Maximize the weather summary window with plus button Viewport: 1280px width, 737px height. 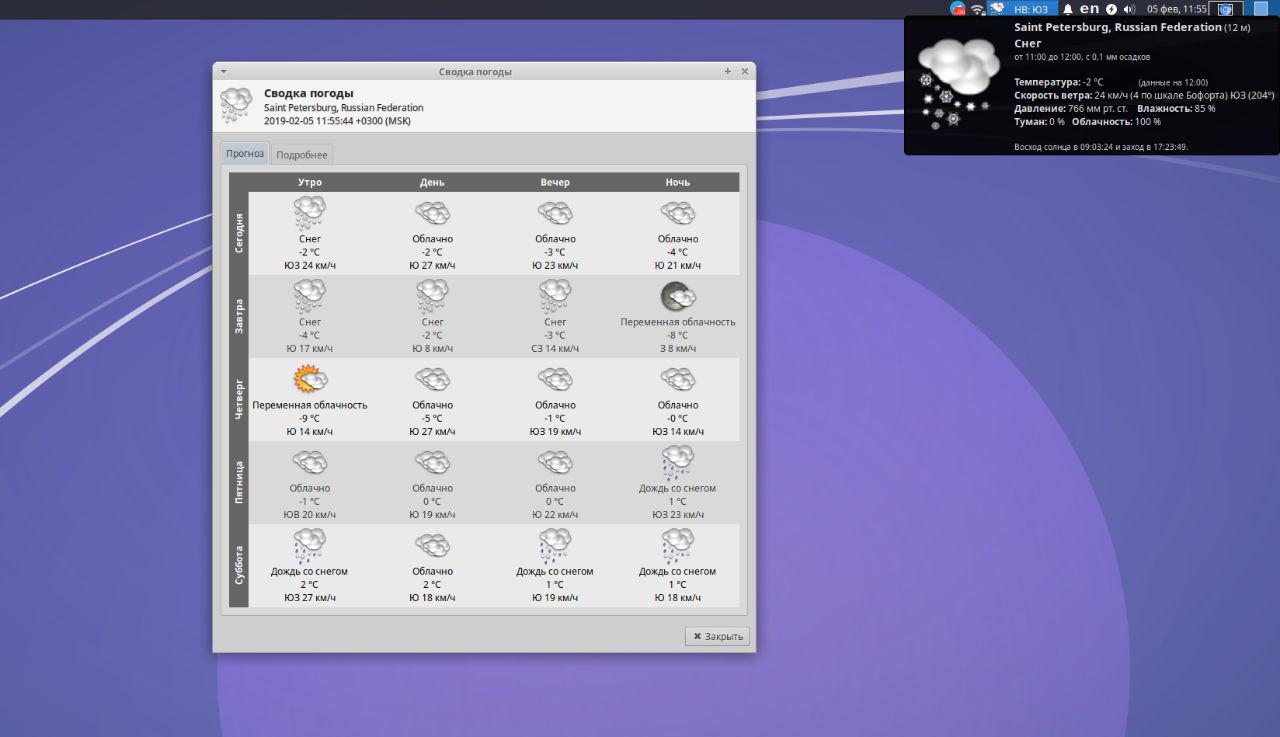pyautogui.click(x=728, y=72)
